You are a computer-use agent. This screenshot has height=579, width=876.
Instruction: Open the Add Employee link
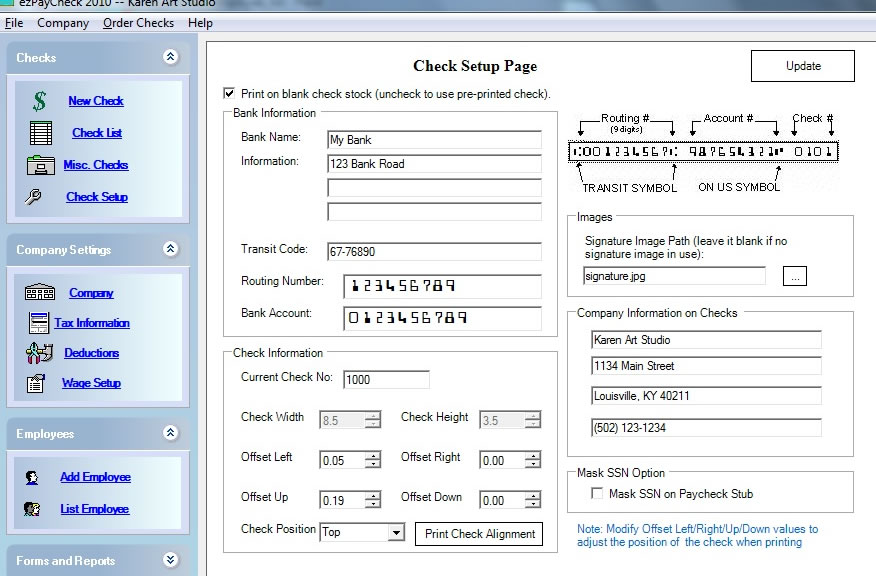pyautogui.click(x=96, y=477)
